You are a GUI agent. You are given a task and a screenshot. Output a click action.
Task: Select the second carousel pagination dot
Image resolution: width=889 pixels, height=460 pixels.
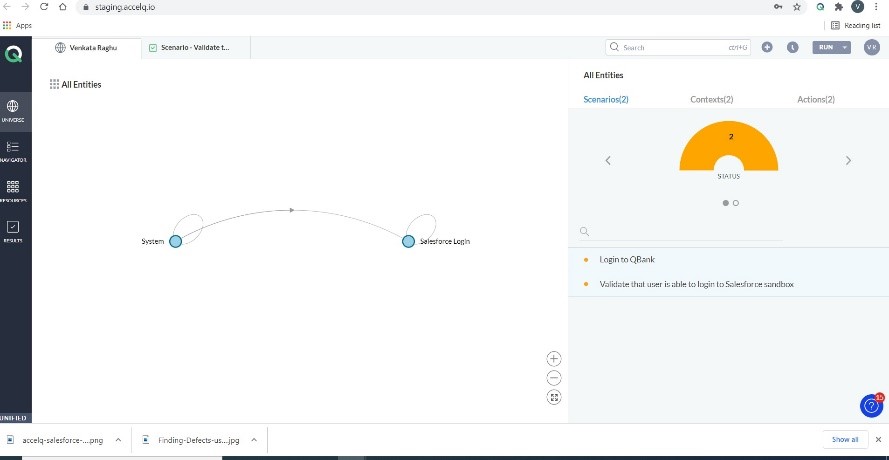[x=736, y=202]
